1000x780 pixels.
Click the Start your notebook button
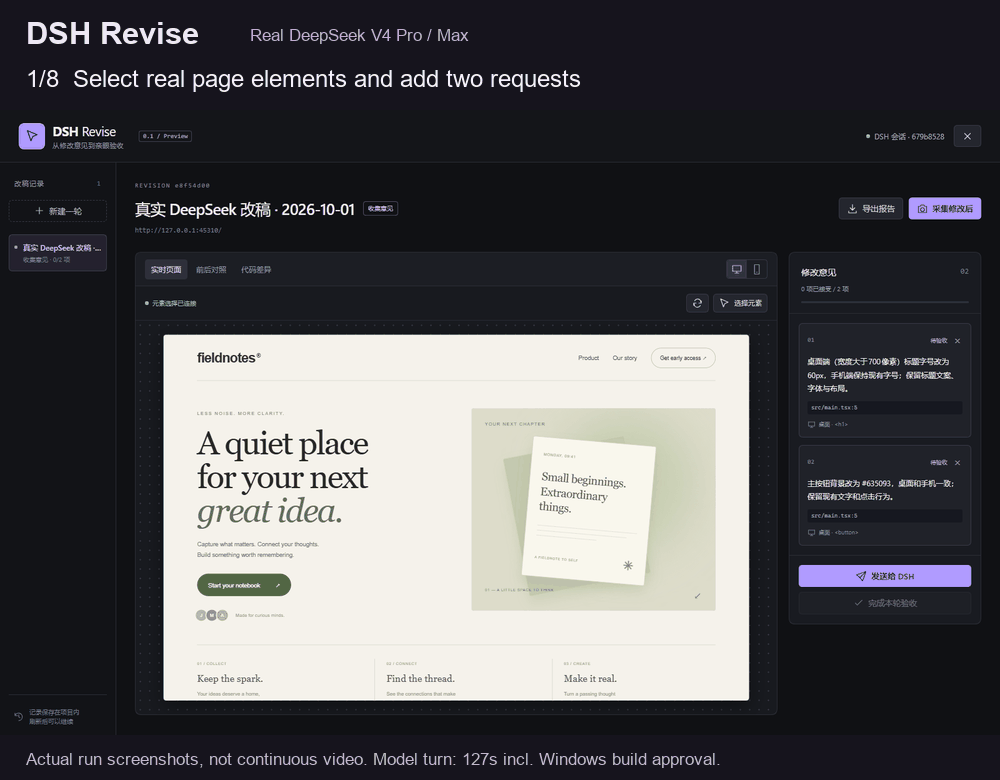point(244,585)
